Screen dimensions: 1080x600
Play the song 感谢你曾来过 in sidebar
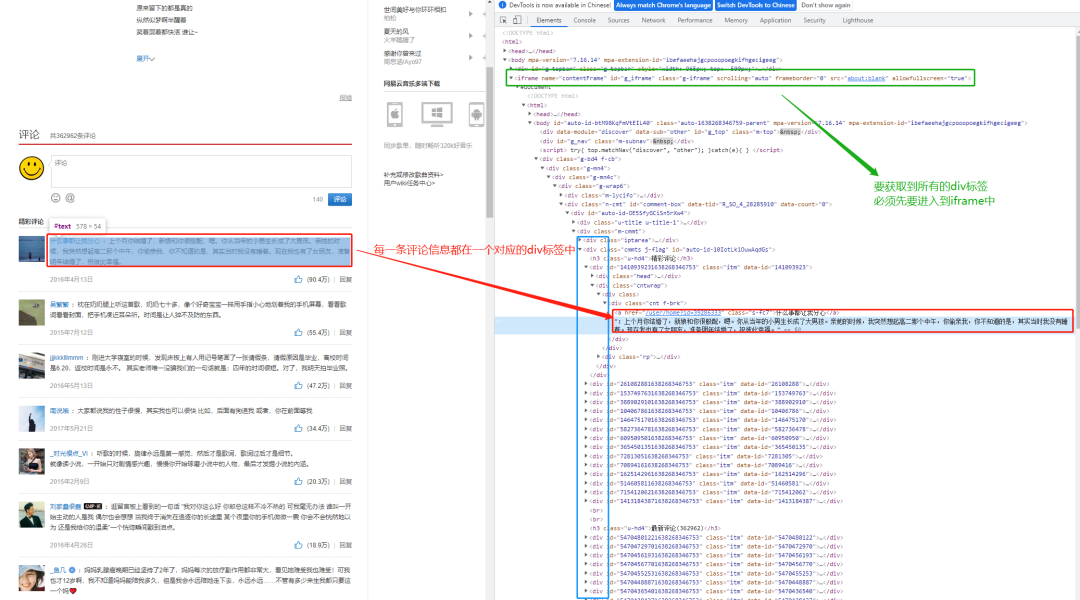click(x=470, y=57)
